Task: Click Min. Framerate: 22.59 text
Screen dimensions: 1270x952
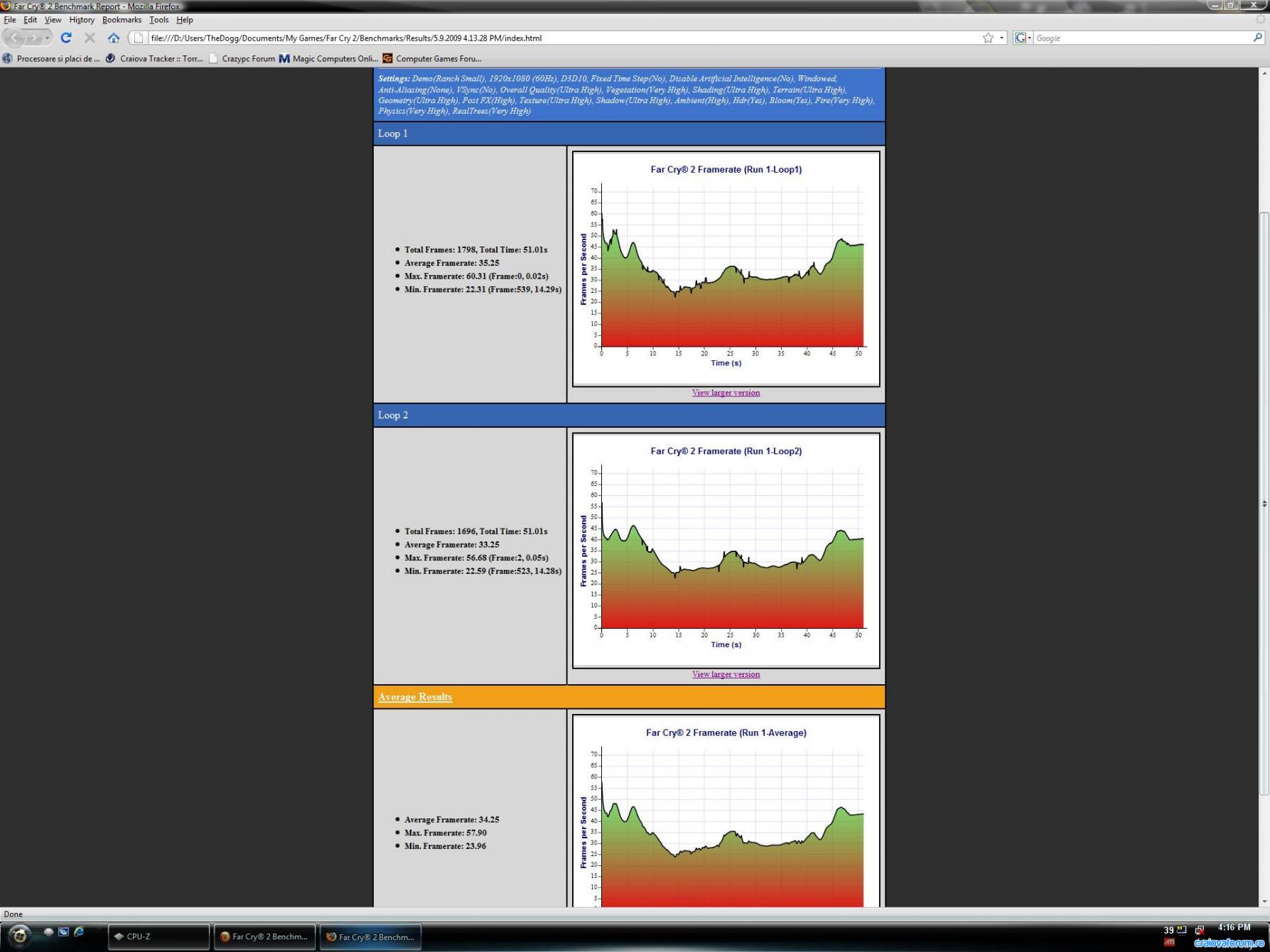Action: (483, 571)
